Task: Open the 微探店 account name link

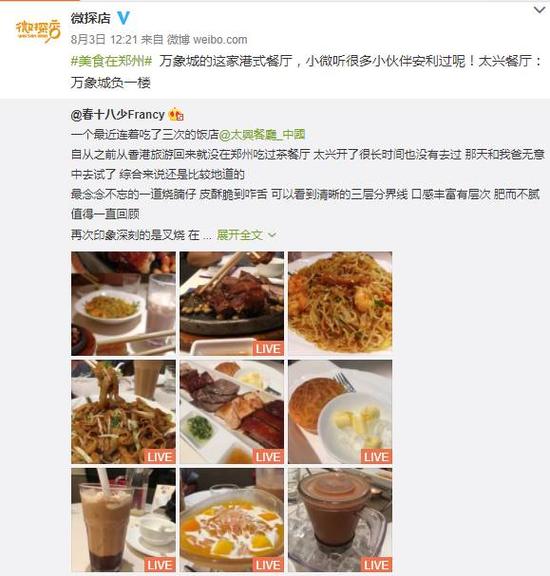Action: [91, 18]
